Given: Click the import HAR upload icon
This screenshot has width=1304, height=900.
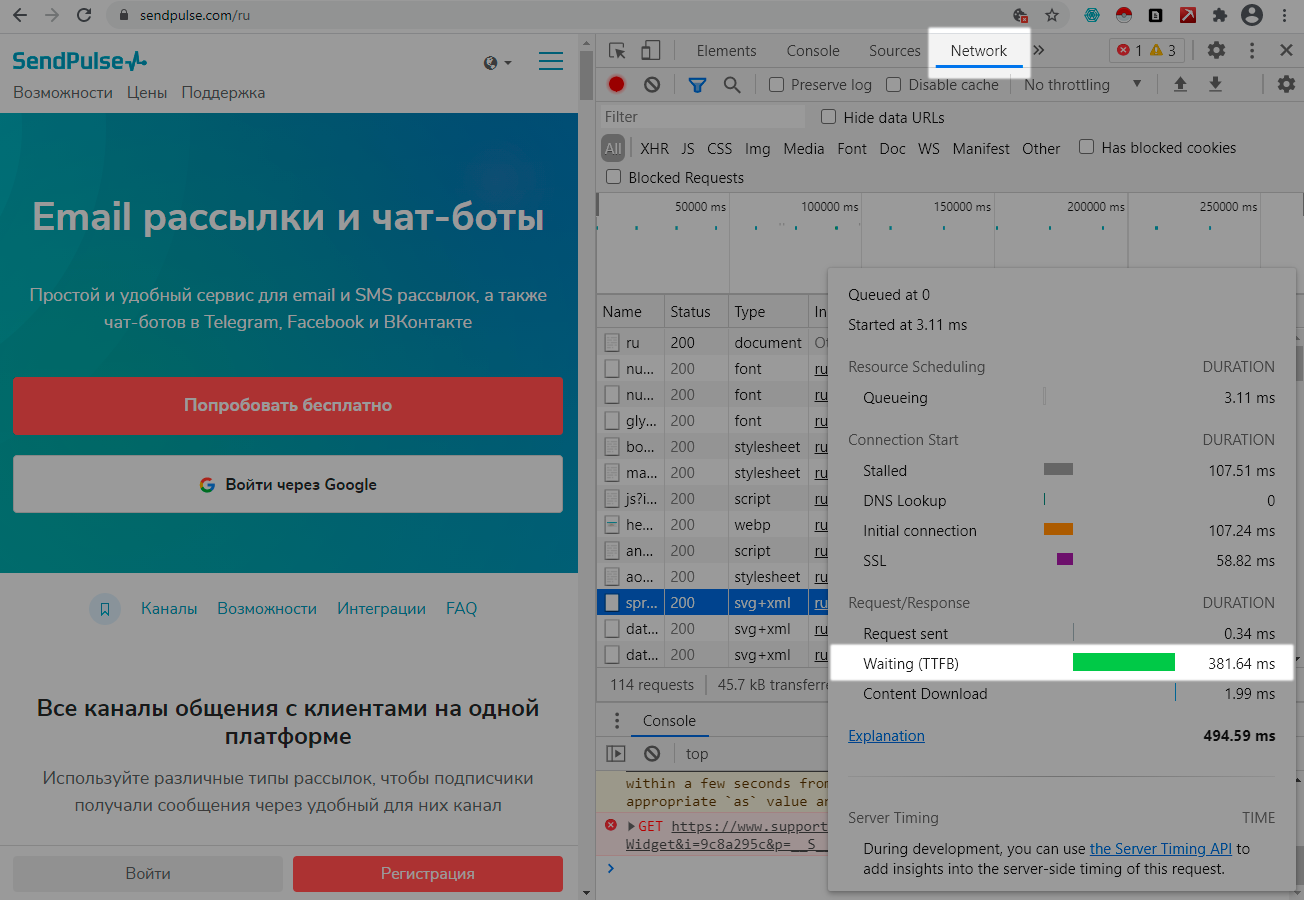Looking at the screenshot, I should pos(1180,85).
